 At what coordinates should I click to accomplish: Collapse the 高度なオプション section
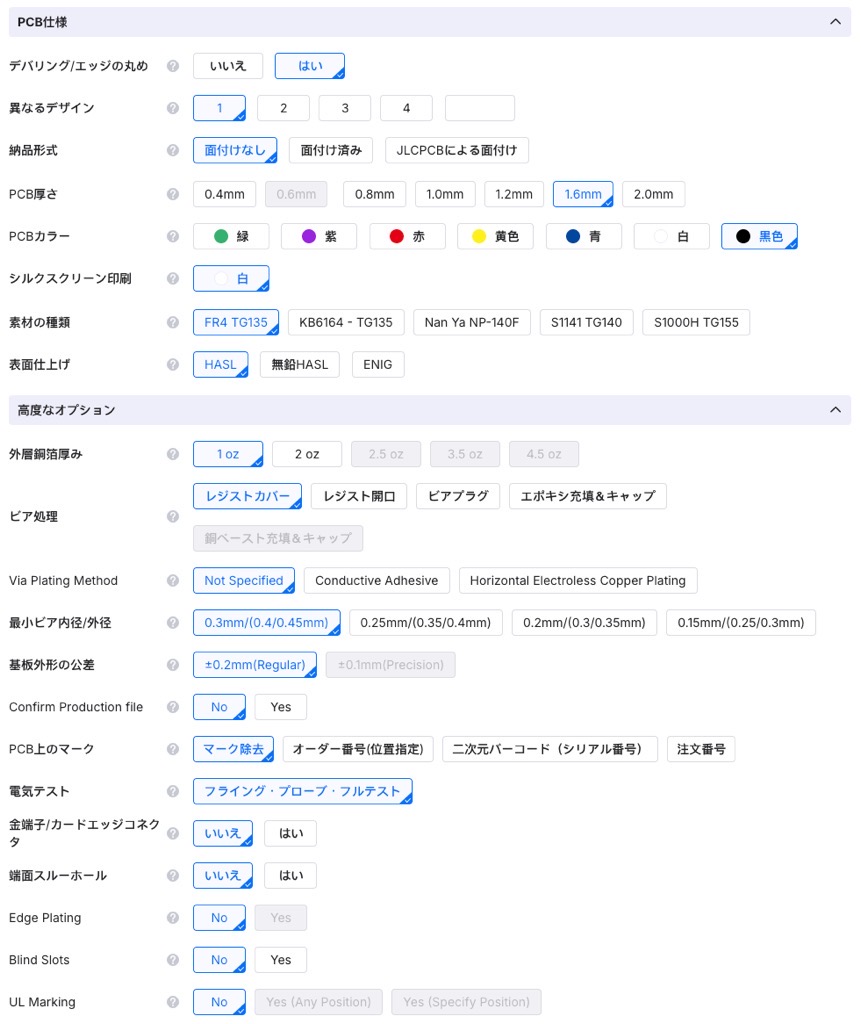tap(835, 410)
